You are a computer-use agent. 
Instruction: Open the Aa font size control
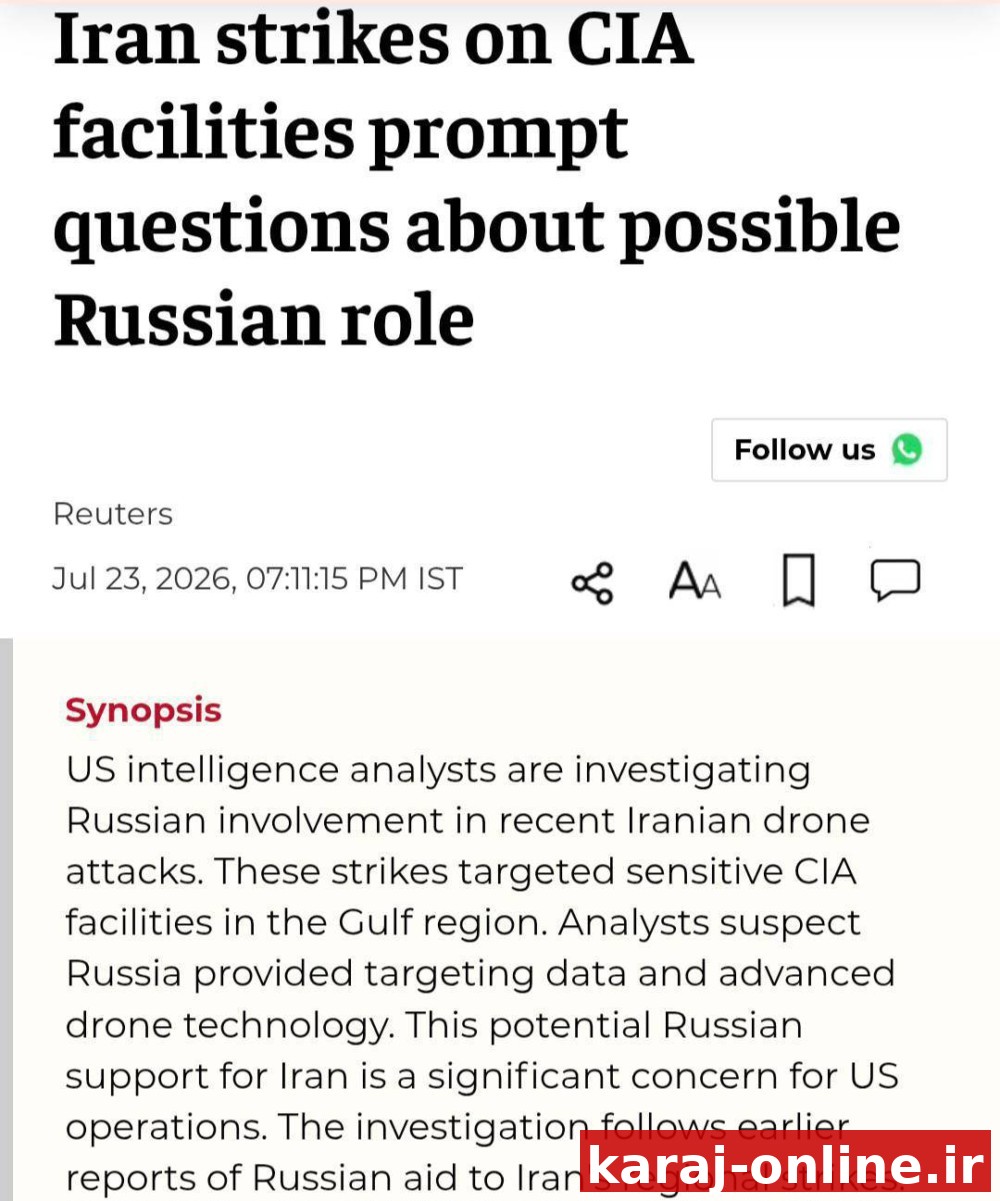(694, 581)
